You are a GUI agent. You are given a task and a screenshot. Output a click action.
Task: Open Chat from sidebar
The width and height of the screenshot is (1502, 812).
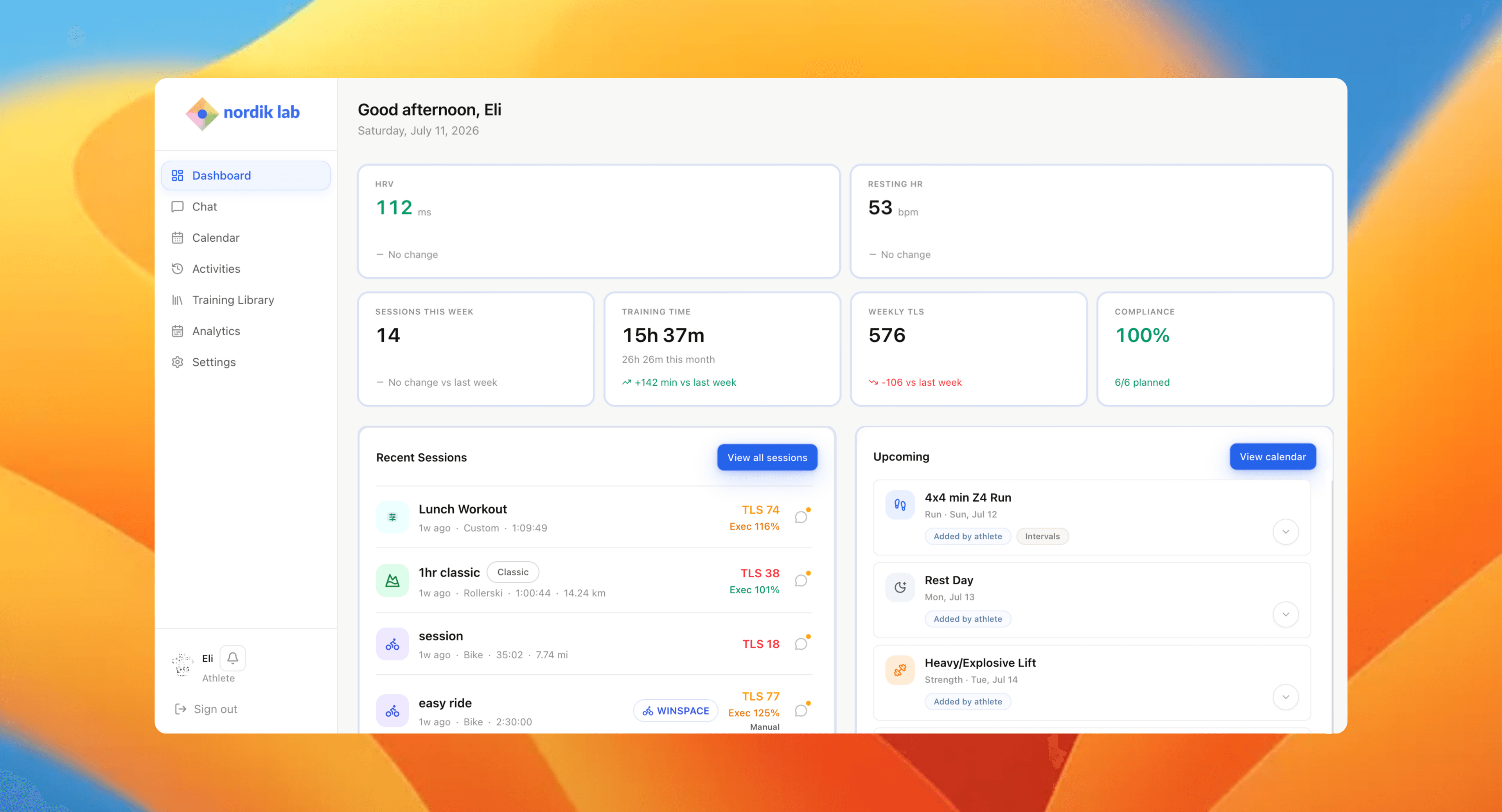pyautogui.click(x=246, y=207)
